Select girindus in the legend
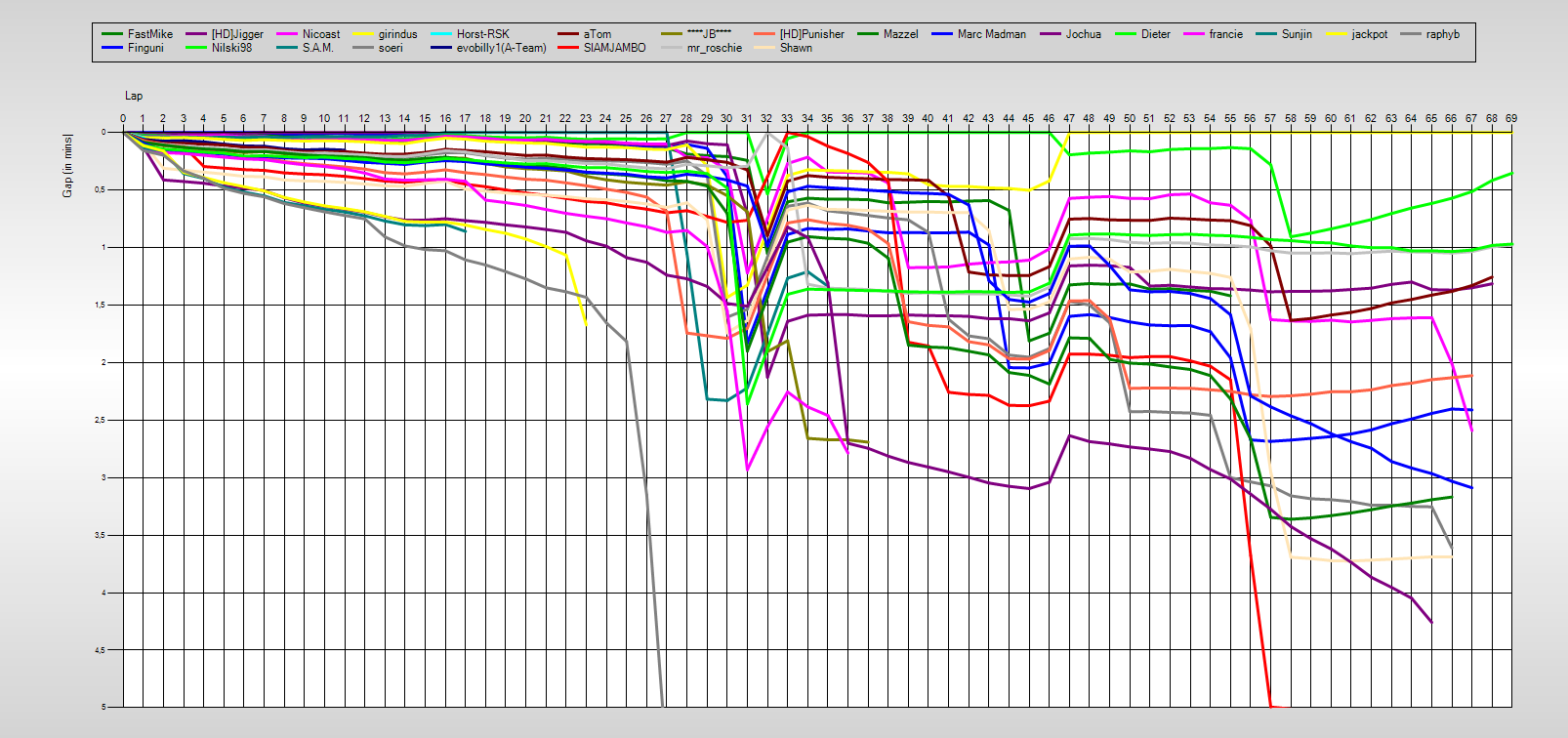This screenshot has height=738, width=1568. pyautogui.click(x=397, y=34)
